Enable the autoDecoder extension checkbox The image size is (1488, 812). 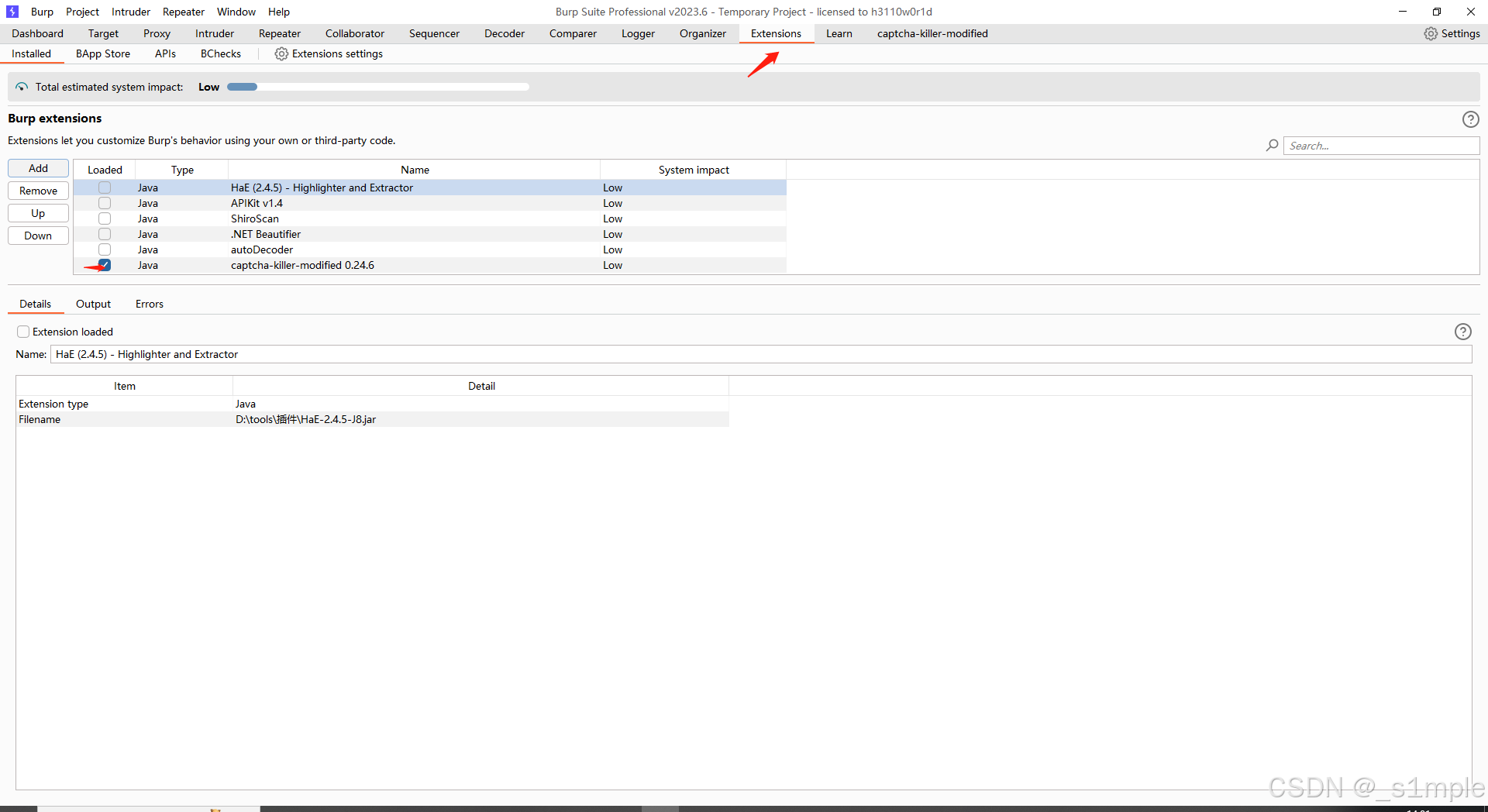click(x=105, y=249)
